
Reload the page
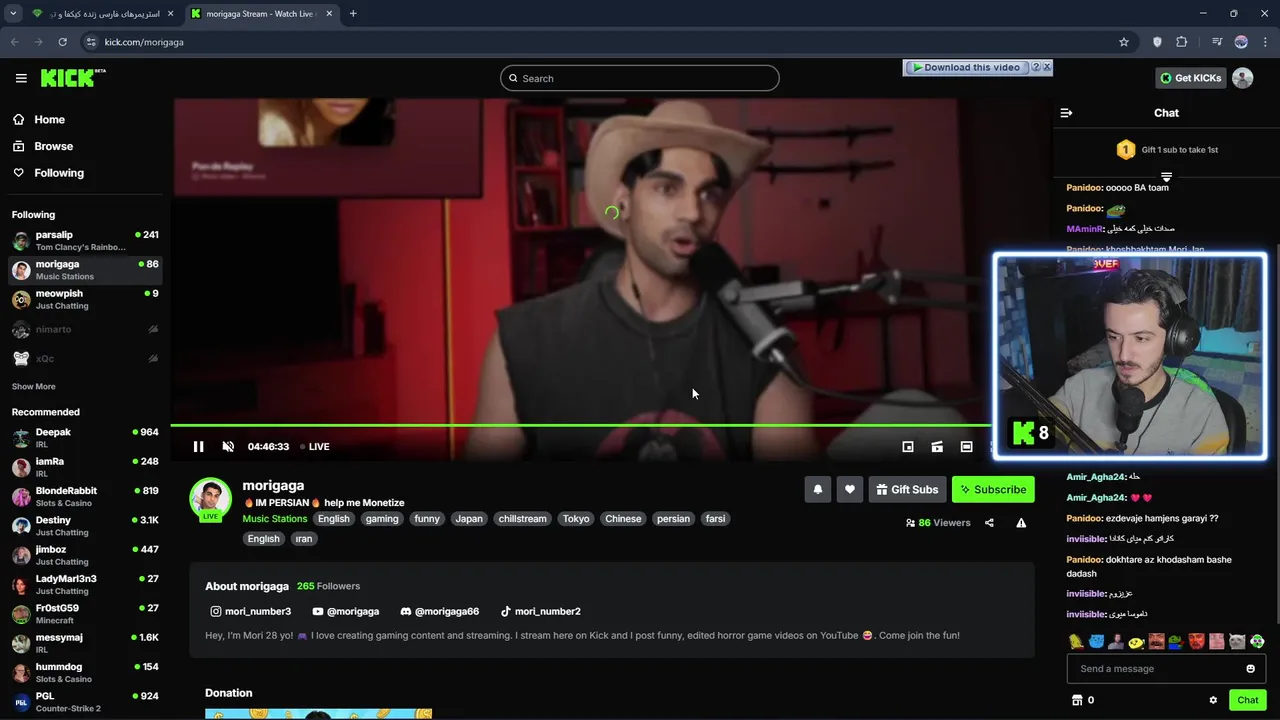coord(62,42)
